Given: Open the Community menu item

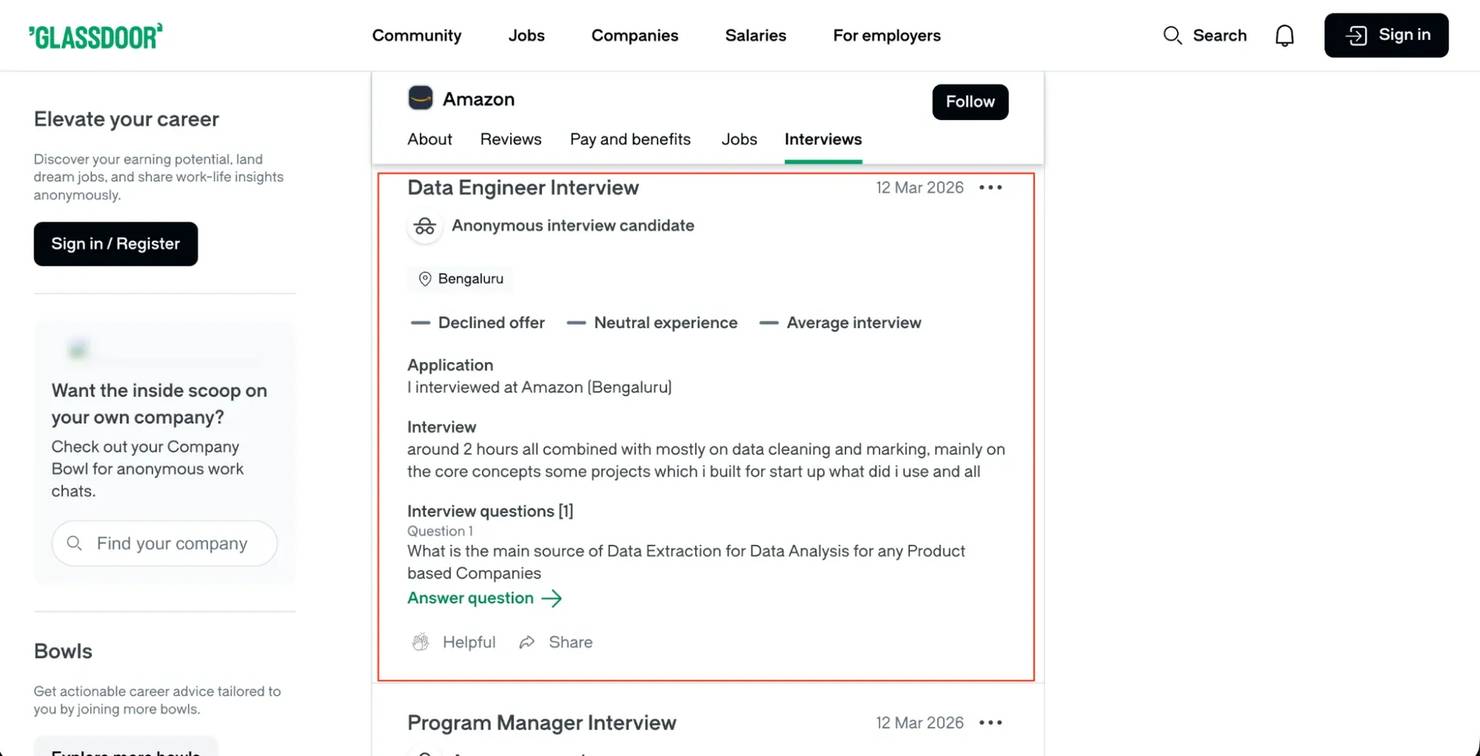Looking at the screenshot, I should (x=416, y=36).
